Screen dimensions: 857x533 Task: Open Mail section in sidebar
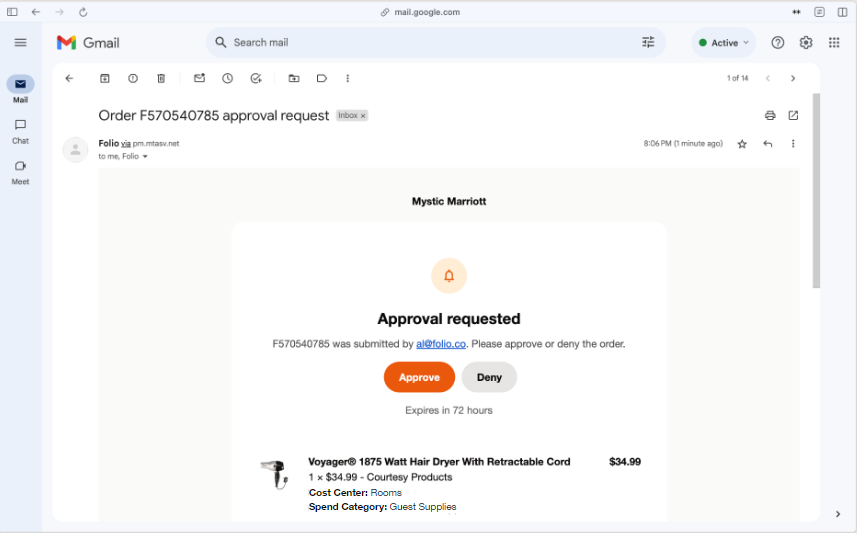[20, 90]
